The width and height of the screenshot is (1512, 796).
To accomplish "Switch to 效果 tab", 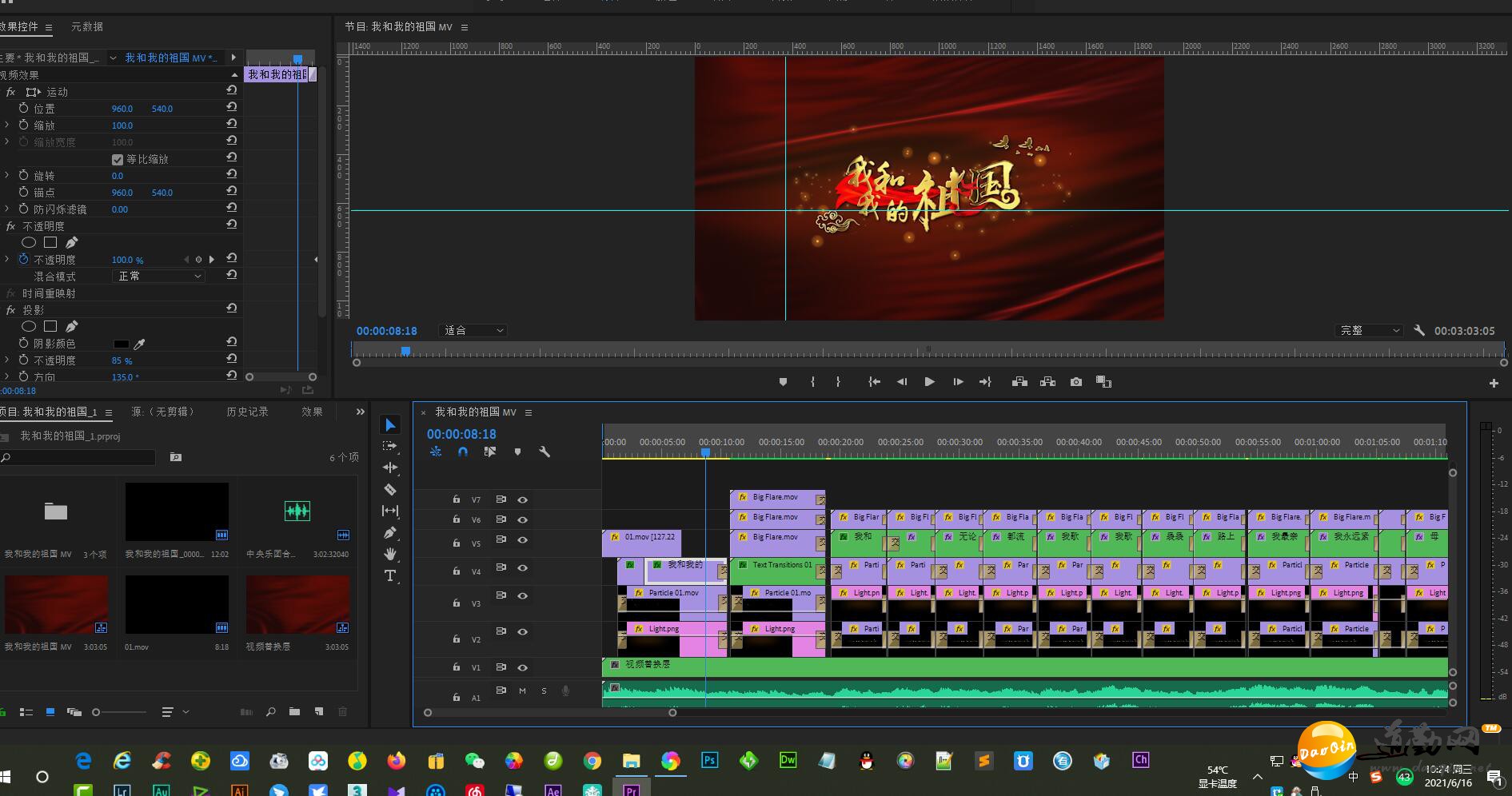I will point(313,412).
